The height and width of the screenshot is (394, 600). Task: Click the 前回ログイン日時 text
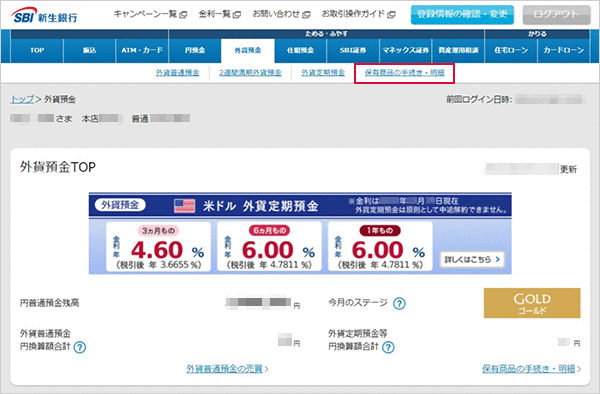coord(479,99)
